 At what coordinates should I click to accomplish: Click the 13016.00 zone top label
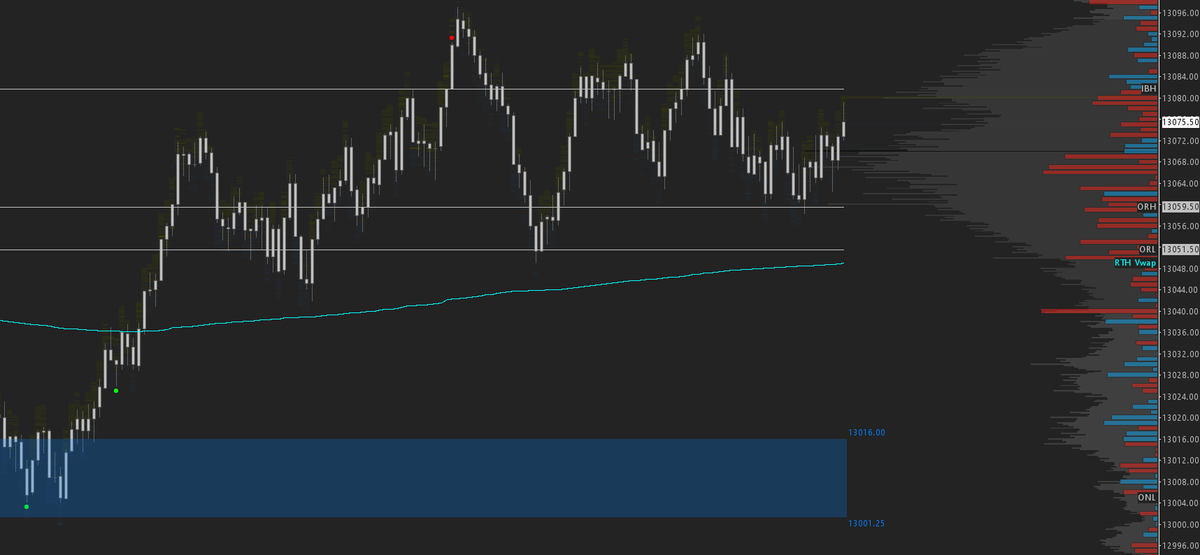pyautogui.click(x=867, y=432)
